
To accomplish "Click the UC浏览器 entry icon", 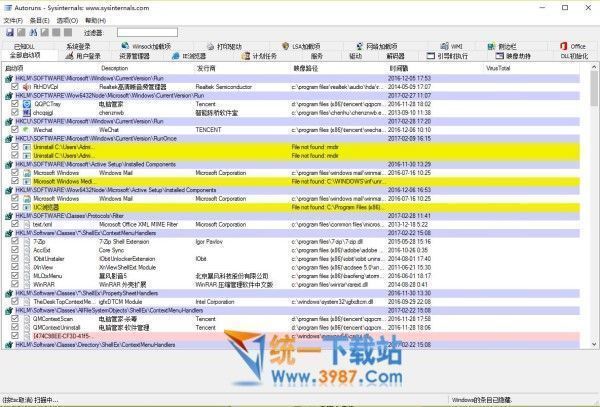I will 26,207.
